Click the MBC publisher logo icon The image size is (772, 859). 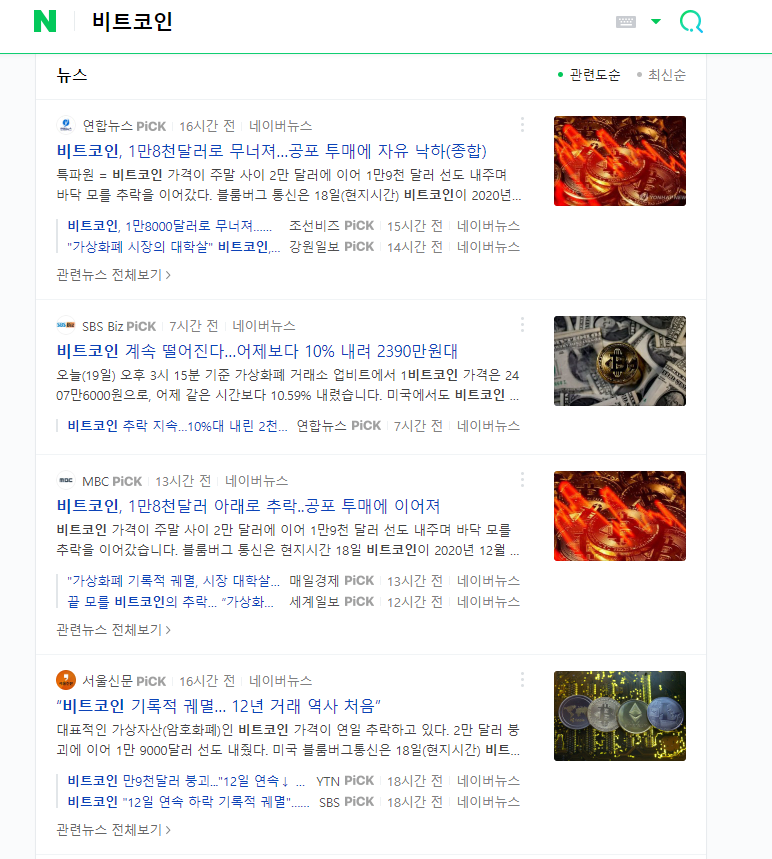tap(66, 480)
